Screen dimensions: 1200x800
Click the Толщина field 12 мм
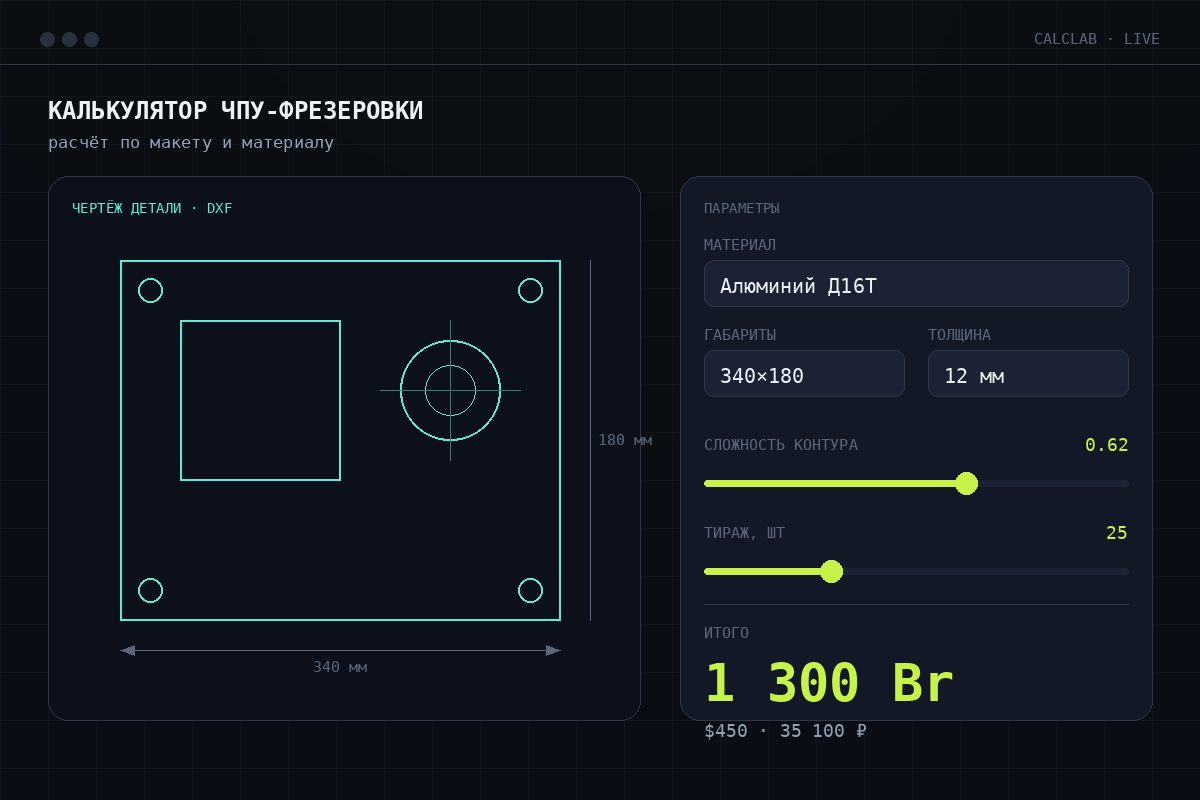click(1028, 373)
